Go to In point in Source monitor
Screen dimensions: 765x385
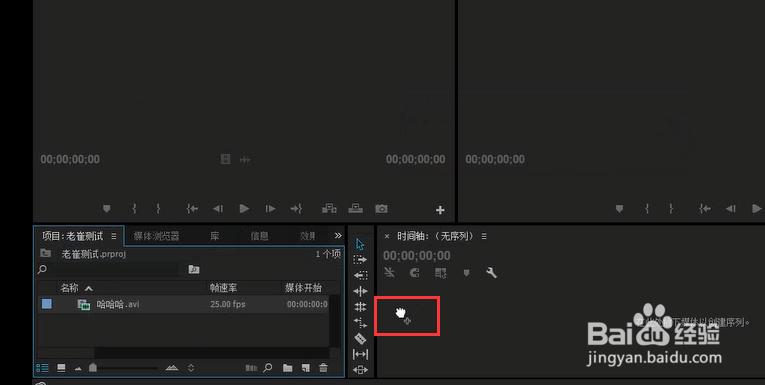pos(192,209)
